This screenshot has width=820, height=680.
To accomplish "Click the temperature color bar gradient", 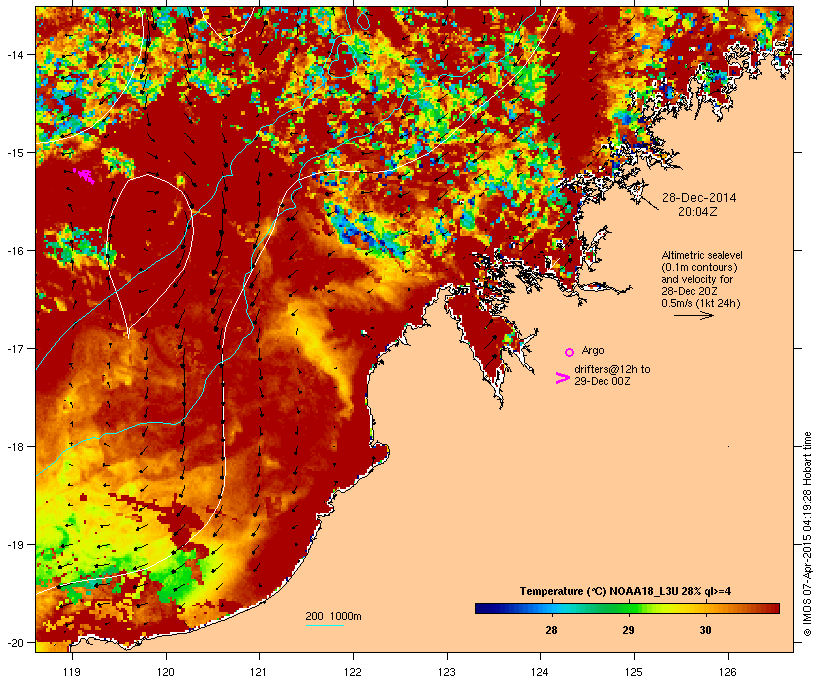I will [x=627, y=608].
